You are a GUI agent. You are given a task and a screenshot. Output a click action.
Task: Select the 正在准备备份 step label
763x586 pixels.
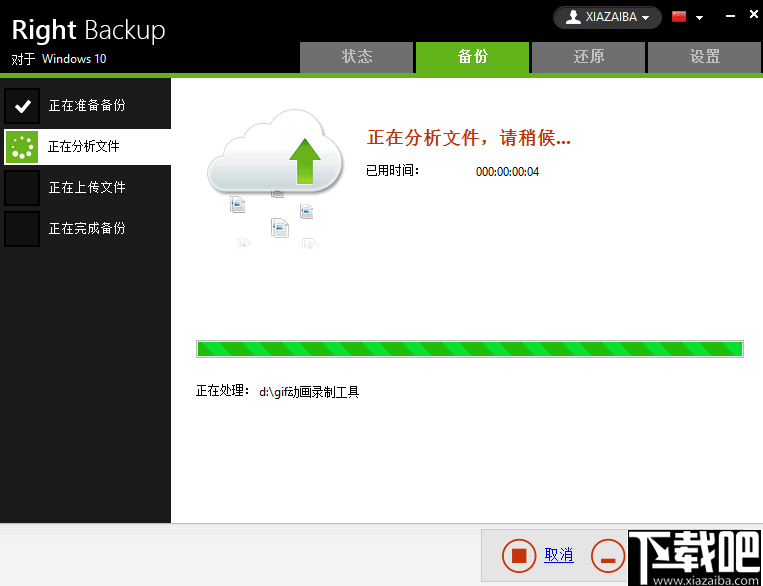pyautogui.click(x=87, y=106)
